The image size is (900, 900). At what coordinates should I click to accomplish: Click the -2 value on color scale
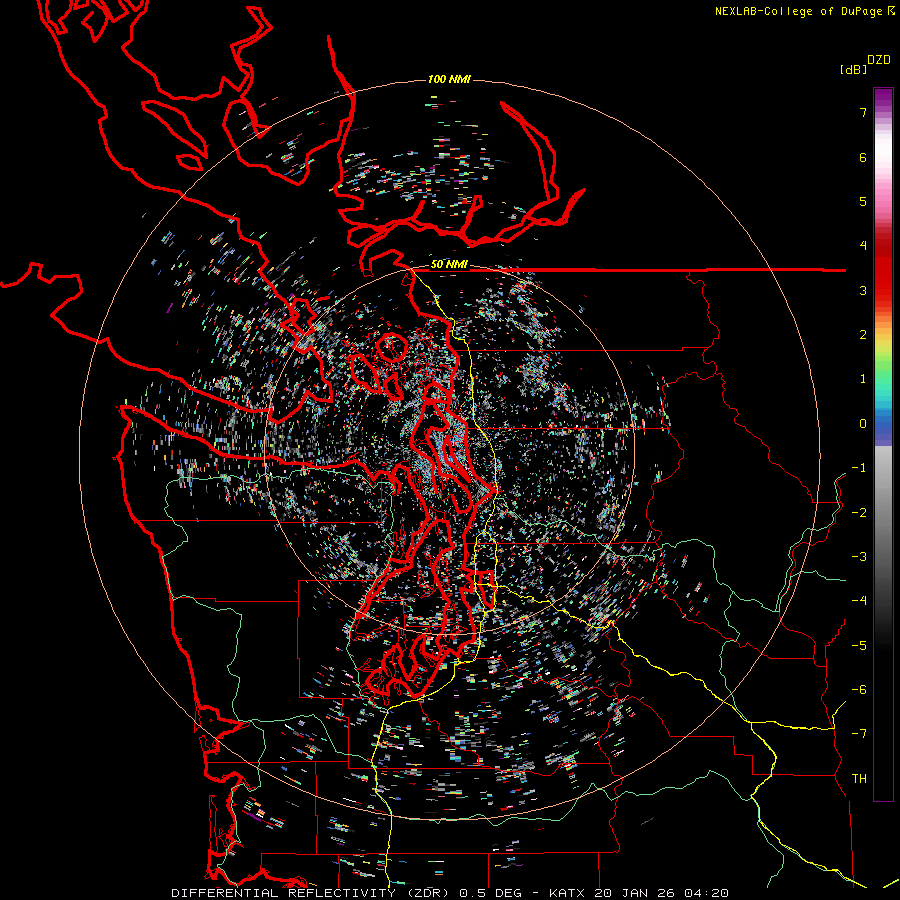tap(859, 513)
